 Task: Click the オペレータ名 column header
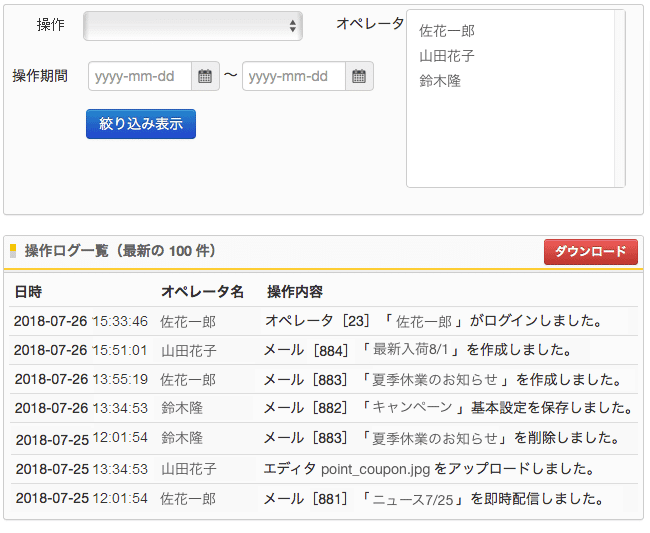202,292
